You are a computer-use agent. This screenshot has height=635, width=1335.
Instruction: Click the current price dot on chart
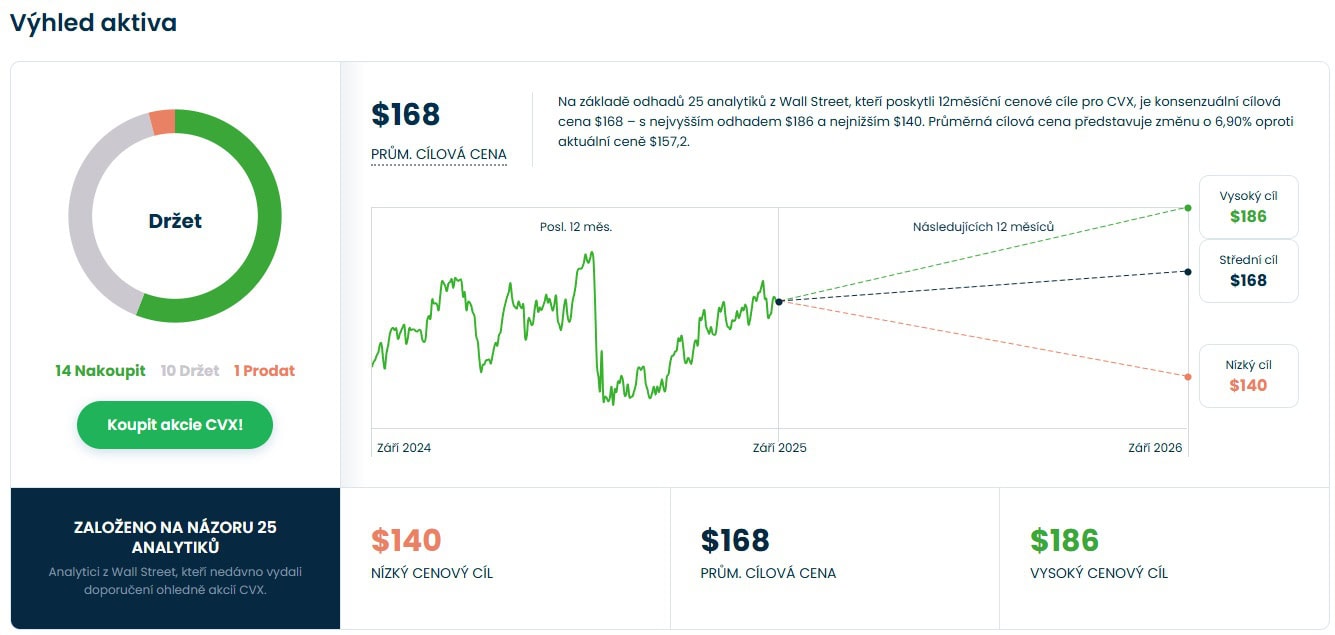pyautogui.click(x=779, y=301)
